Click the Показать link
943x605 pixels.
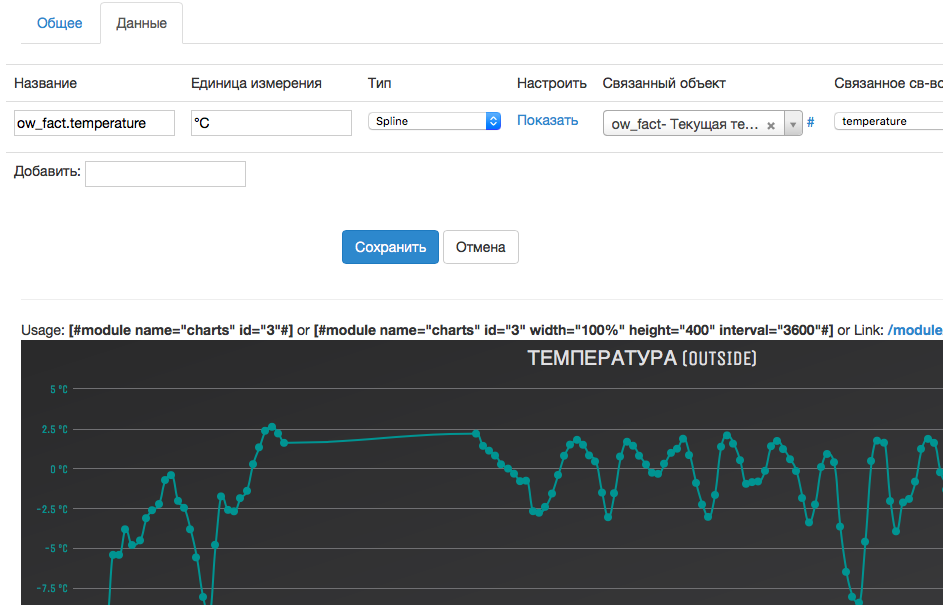tap(547, 121)
